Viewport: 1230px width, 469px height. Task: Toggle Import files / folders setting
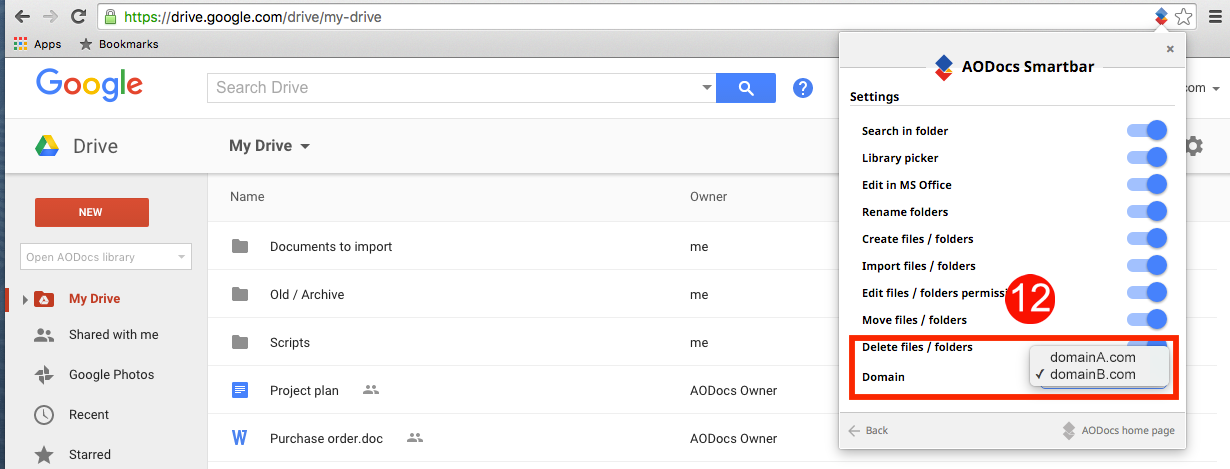pyautogui.click(x=1147, y=265)
